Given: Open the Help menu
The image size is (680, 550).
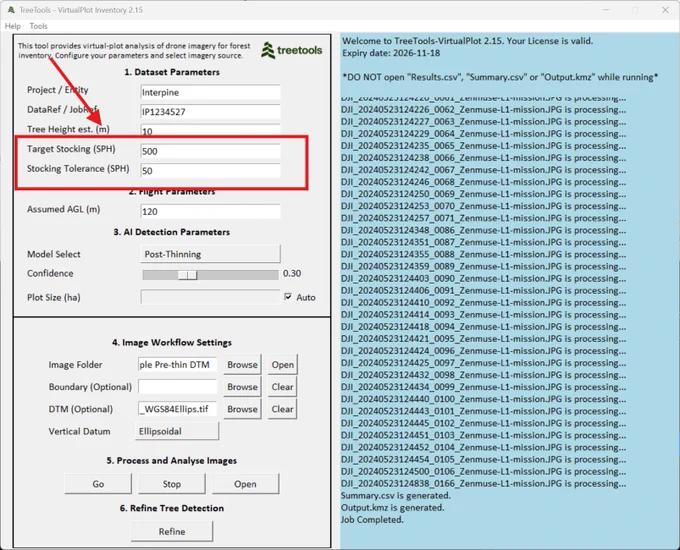Looking at the screenshot, I should click(x=13, y=26).
